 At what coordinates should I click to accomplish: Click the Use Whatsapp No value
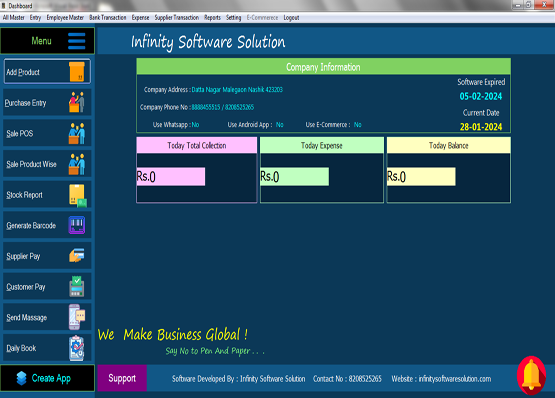(195, 125)
